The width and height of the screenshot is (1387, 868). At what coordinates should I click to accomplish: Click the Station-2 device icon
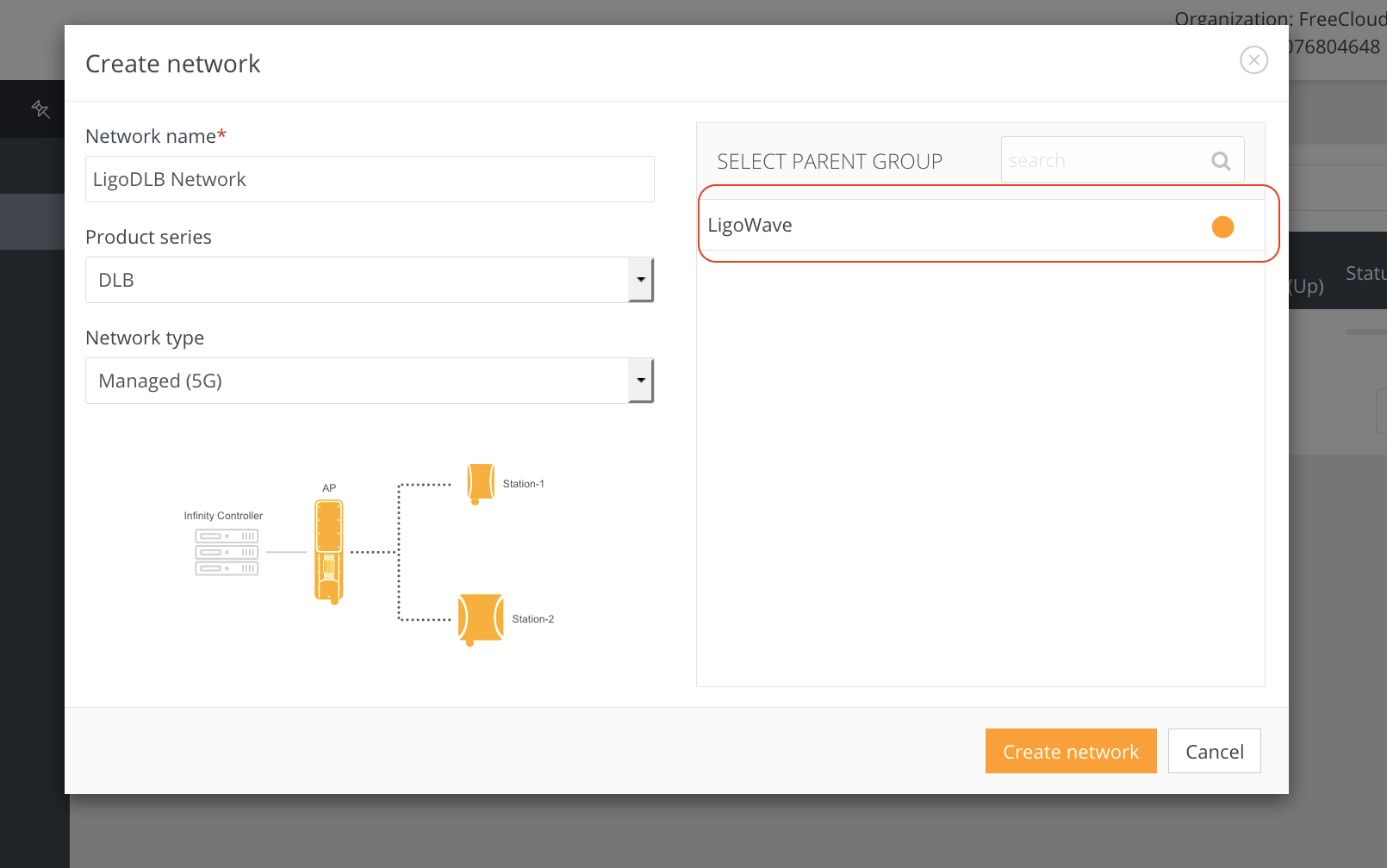480,617
